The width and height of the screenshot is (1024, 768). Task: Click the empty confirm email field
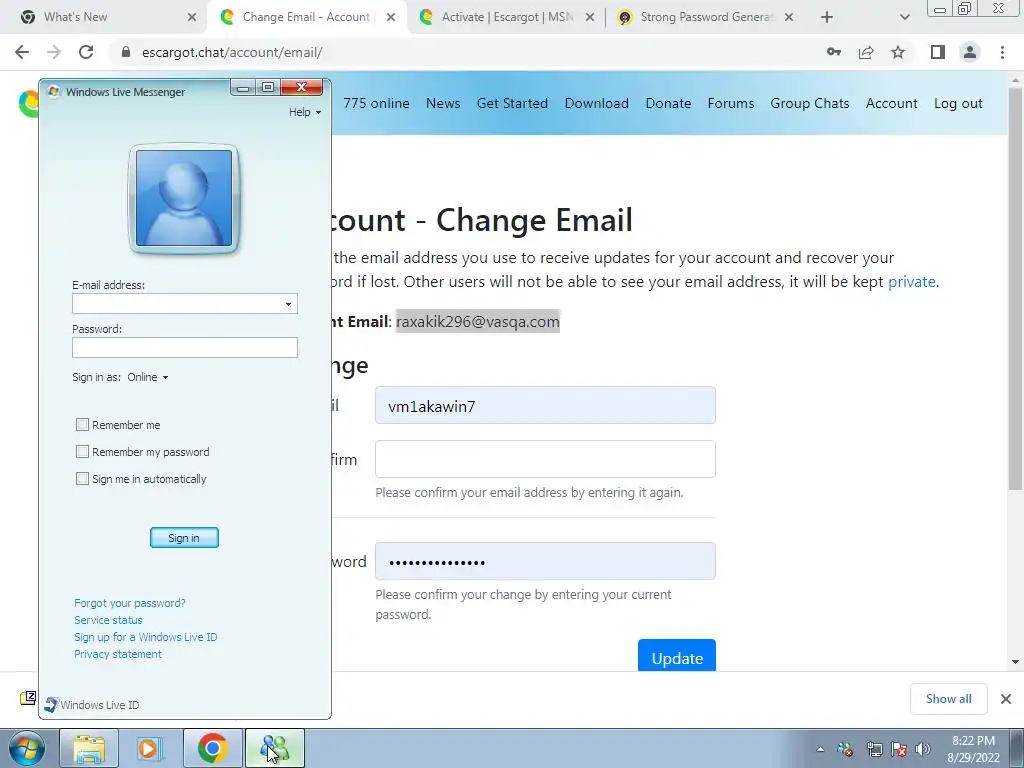545,459
